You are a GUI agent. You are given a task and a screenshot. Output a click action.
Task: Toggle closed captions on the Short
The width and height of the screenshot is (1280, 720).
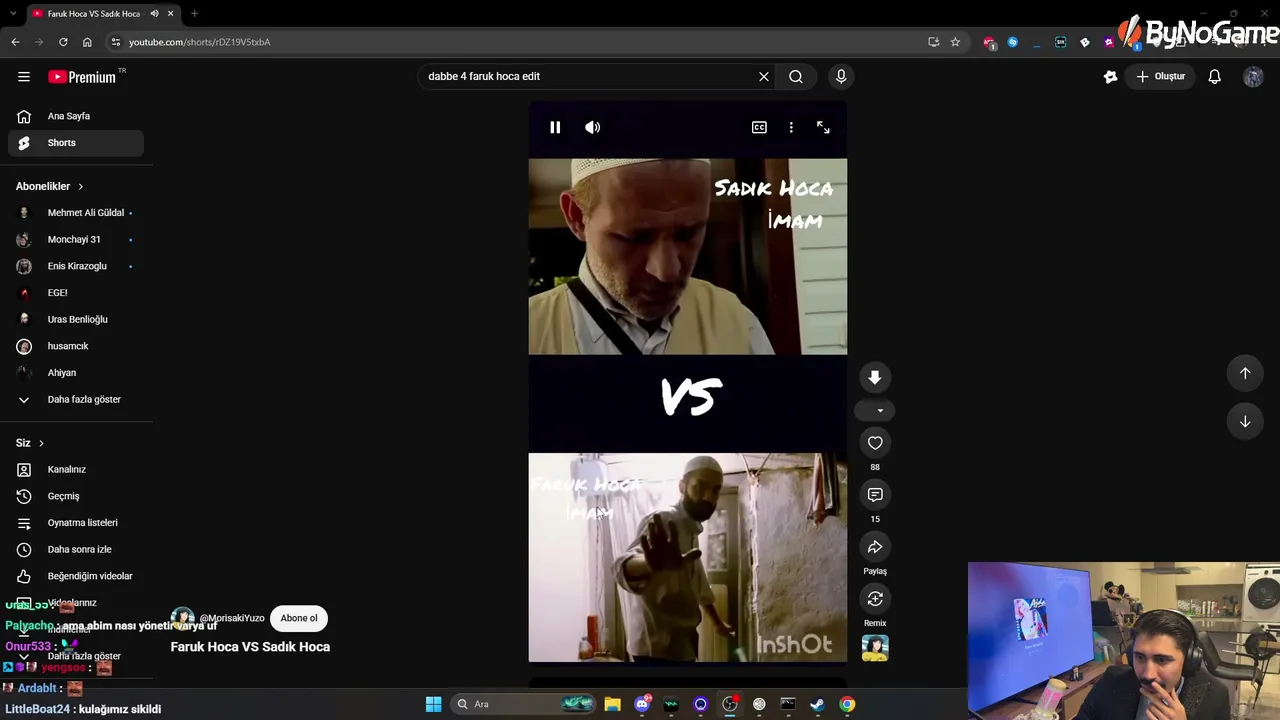pyautogui.click(x=759, y=127)
